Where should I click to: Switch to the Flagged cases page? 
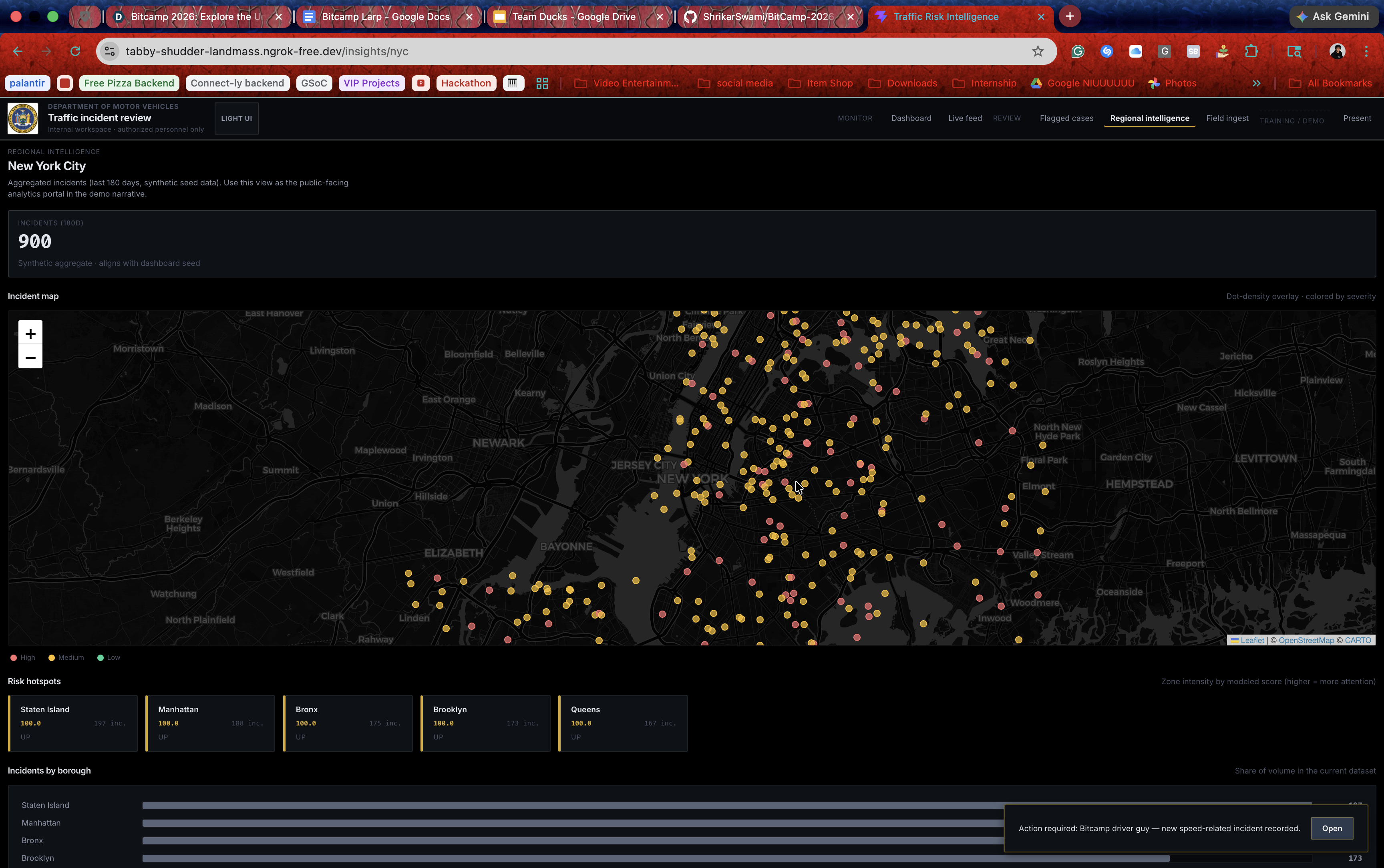coord(1066,118)
